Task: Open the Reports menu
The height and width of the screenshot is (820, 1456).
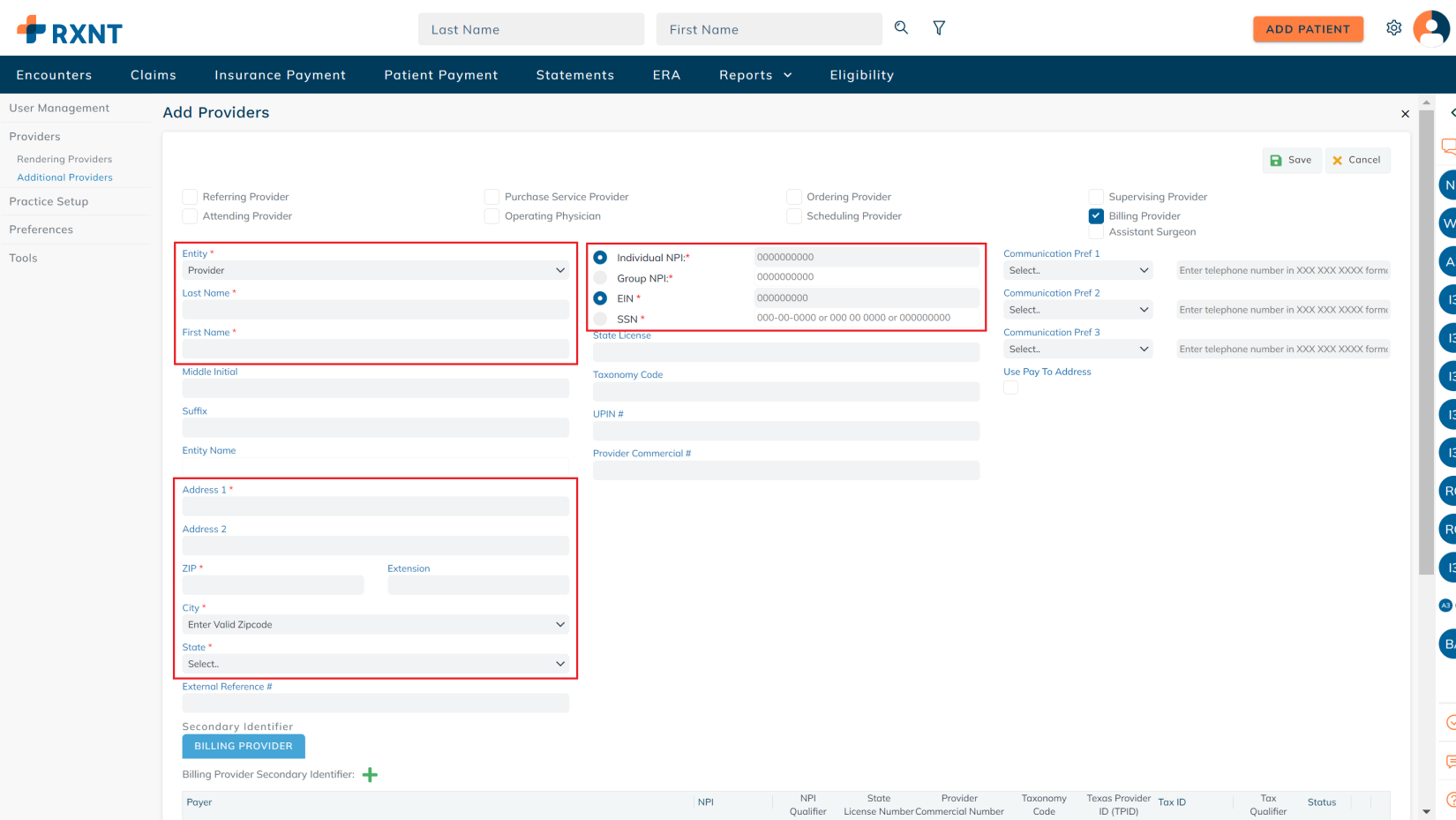Action: (x=754, y=75)
